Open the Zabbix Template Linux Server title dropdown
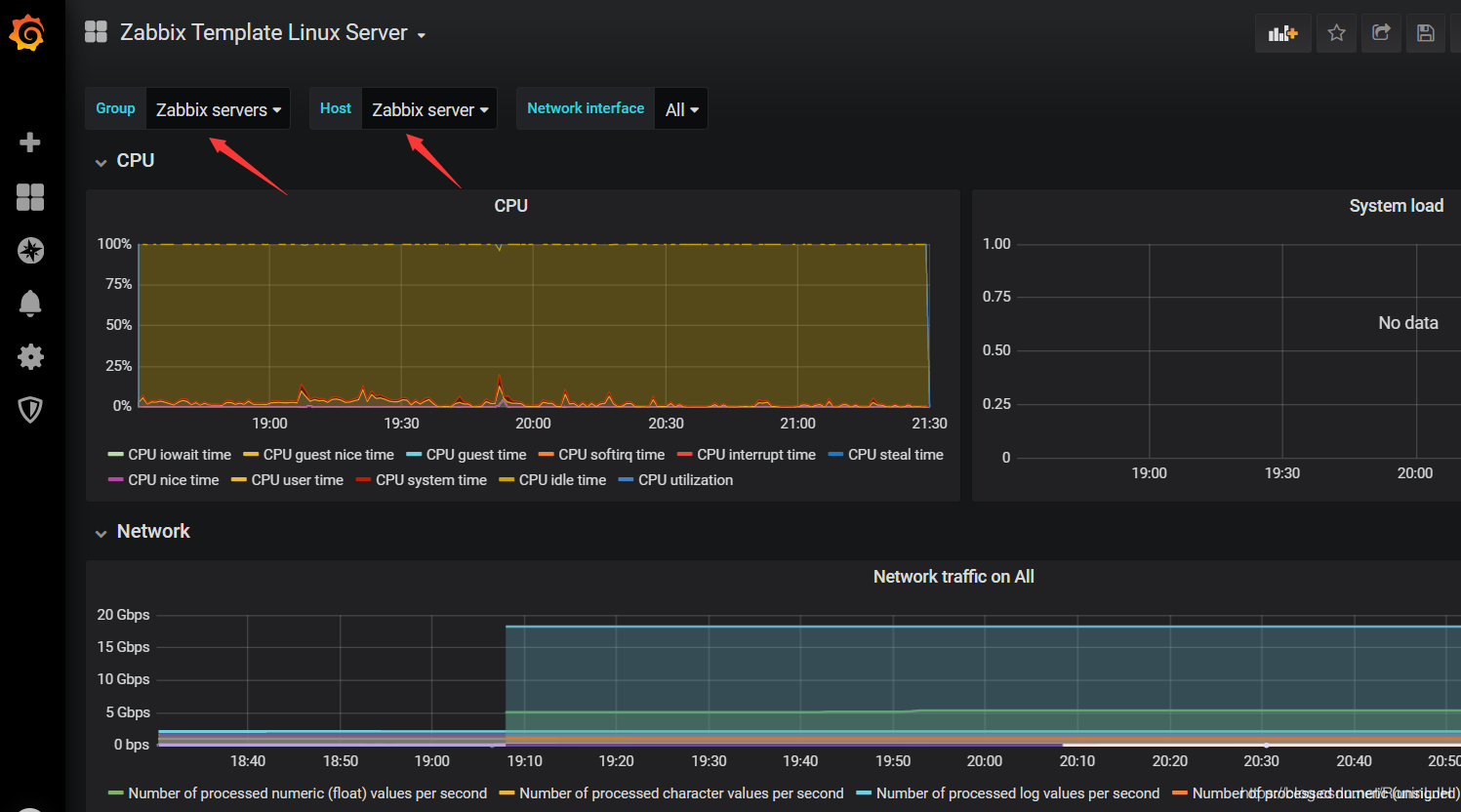Image resolution: width=1461 pixels, height=812 pixels. click(x=272, y=32)
